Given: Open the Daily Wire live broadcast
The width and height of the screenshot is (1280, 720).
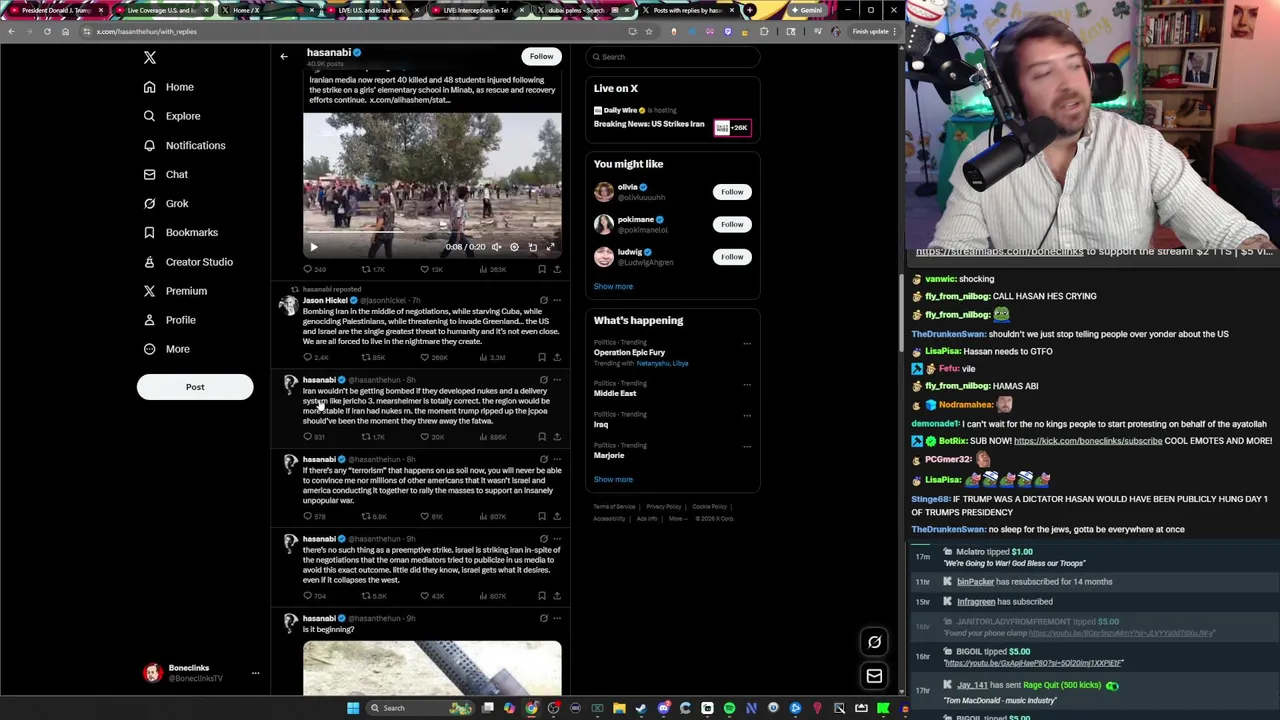Looking at the screenshot, I should tap(672, 118).
